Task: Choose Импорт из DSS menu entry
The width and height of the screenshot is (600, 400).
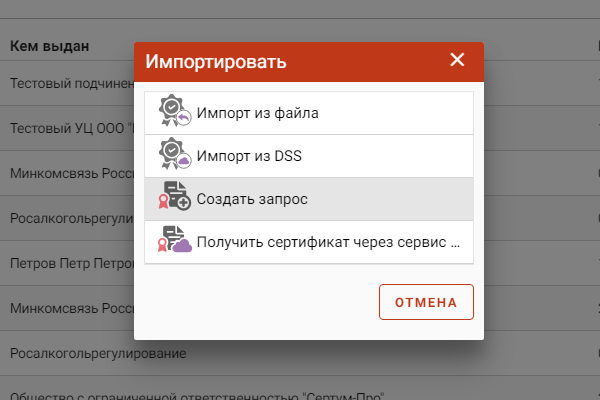Action: (309, 156)
